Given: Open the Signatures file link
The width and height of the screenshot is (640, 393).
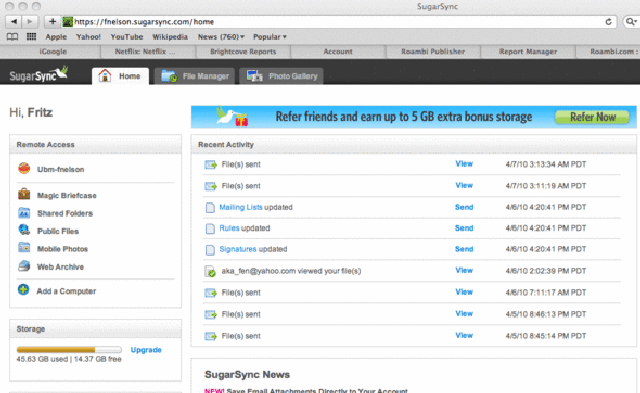Looking at the screenshot, I should pos(238,249).
